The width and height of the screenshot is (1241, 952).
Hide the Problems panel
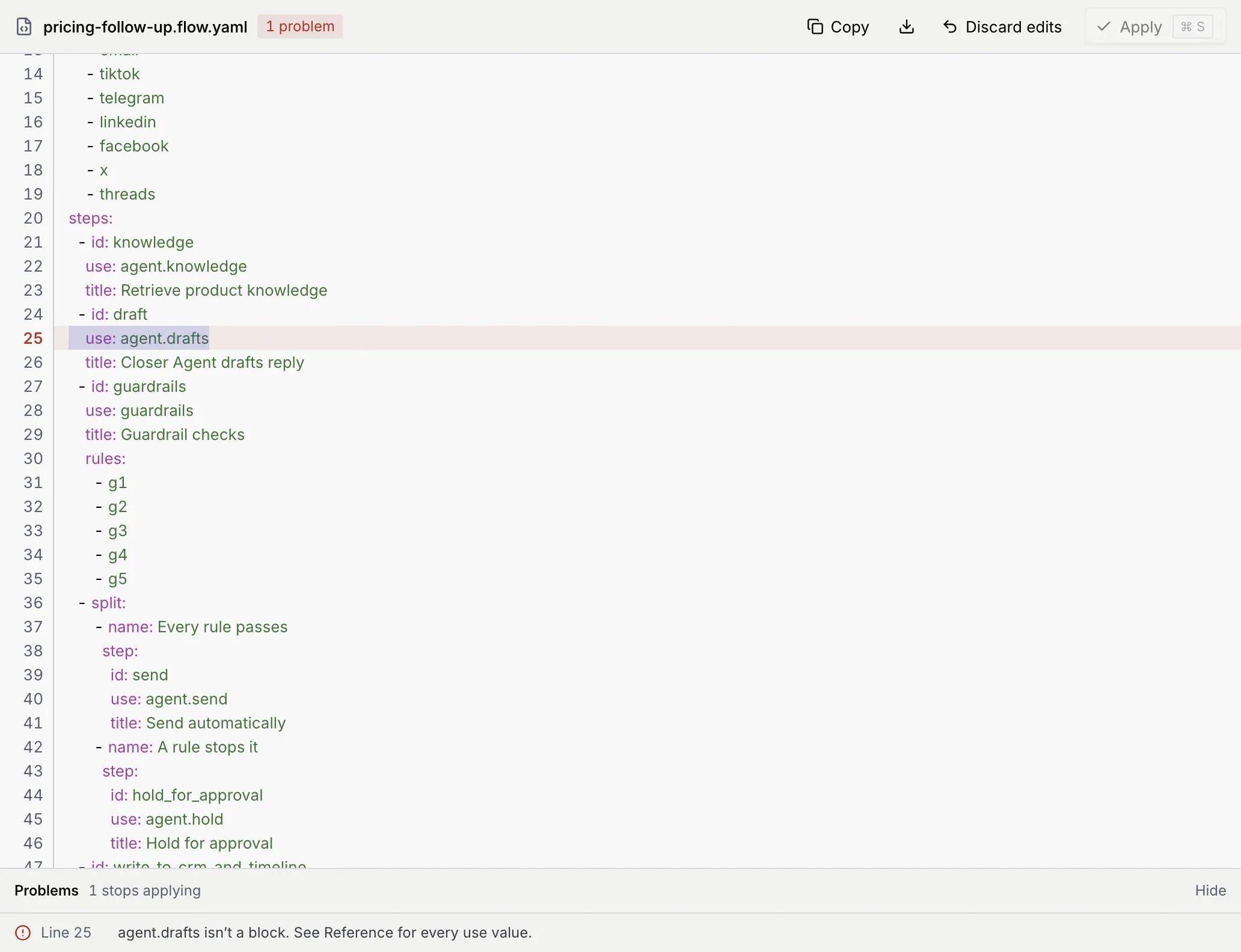pyautogui.click(x=1210, y=890)
